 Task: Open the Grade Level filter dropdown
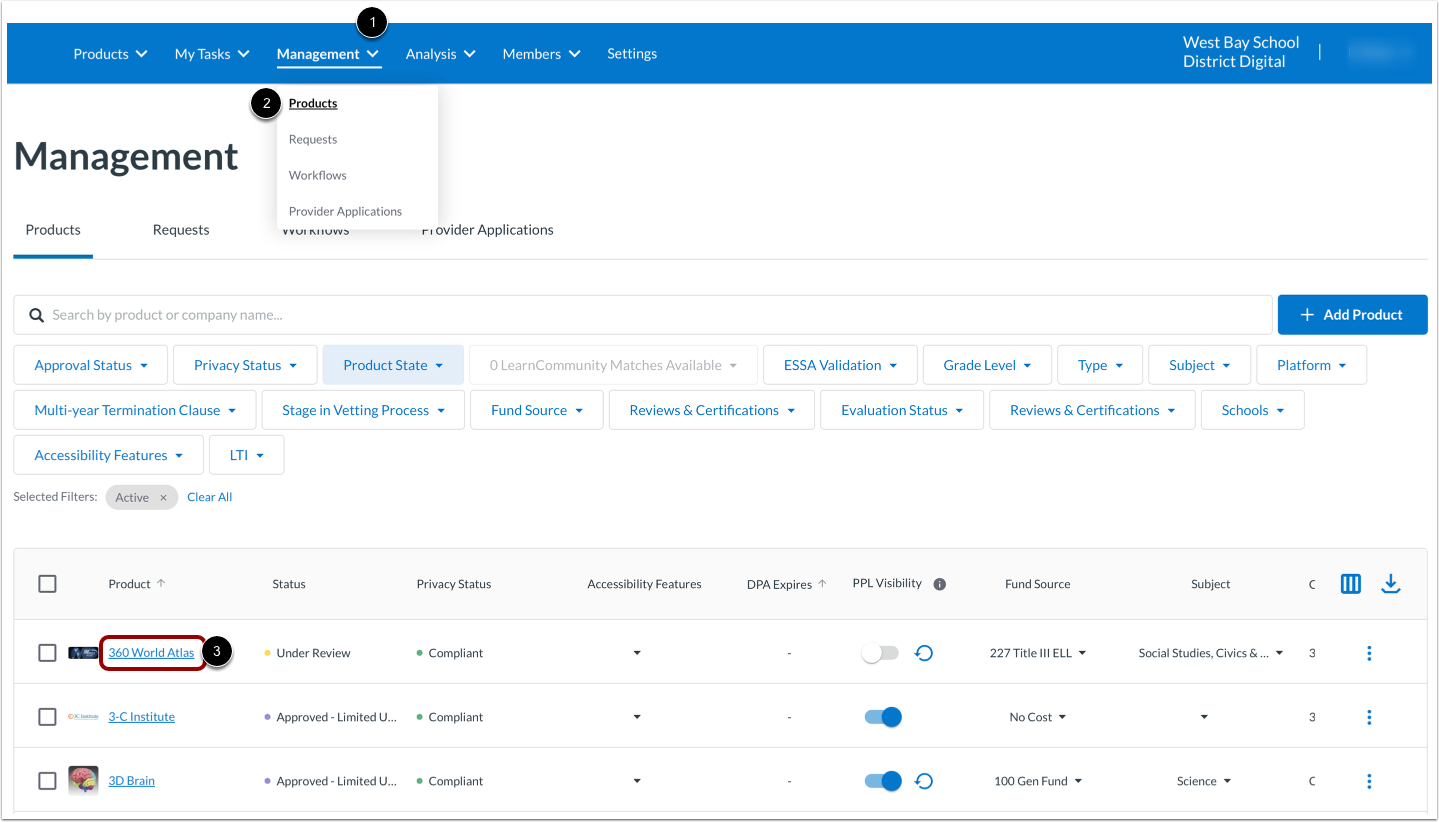(x=986, y=364)
